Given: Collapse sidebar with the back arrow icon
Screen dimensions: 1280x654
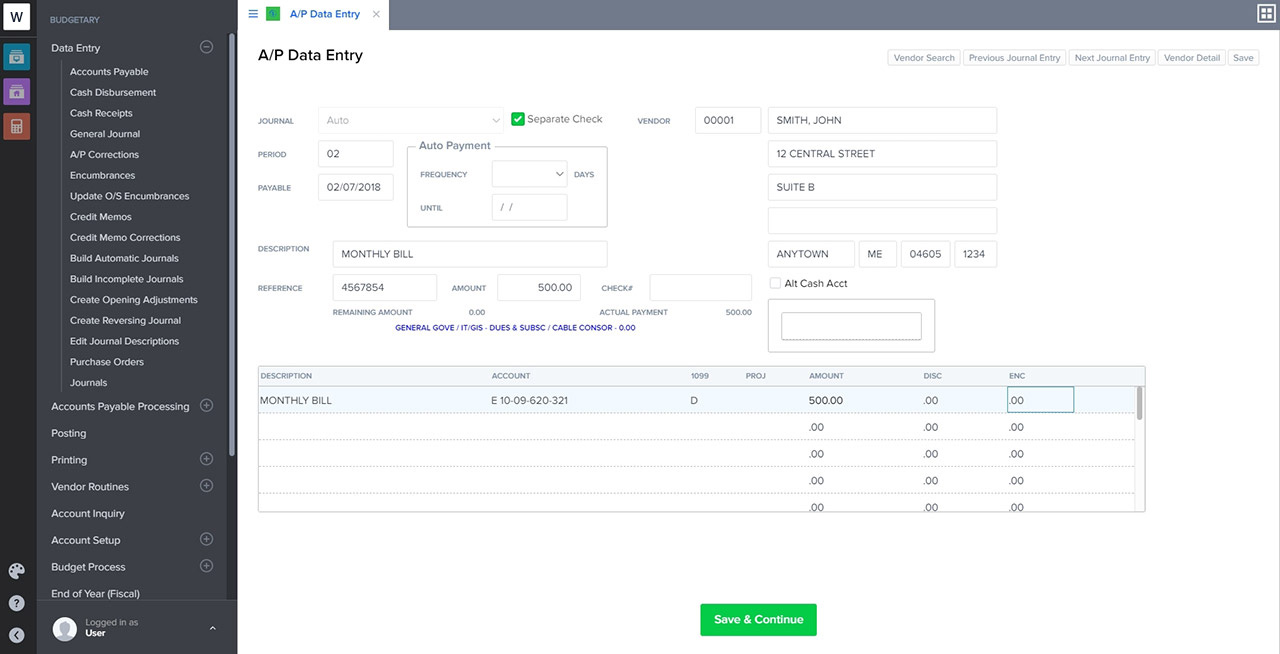Looking at the screenshot, I should click(x=17, y=634).
